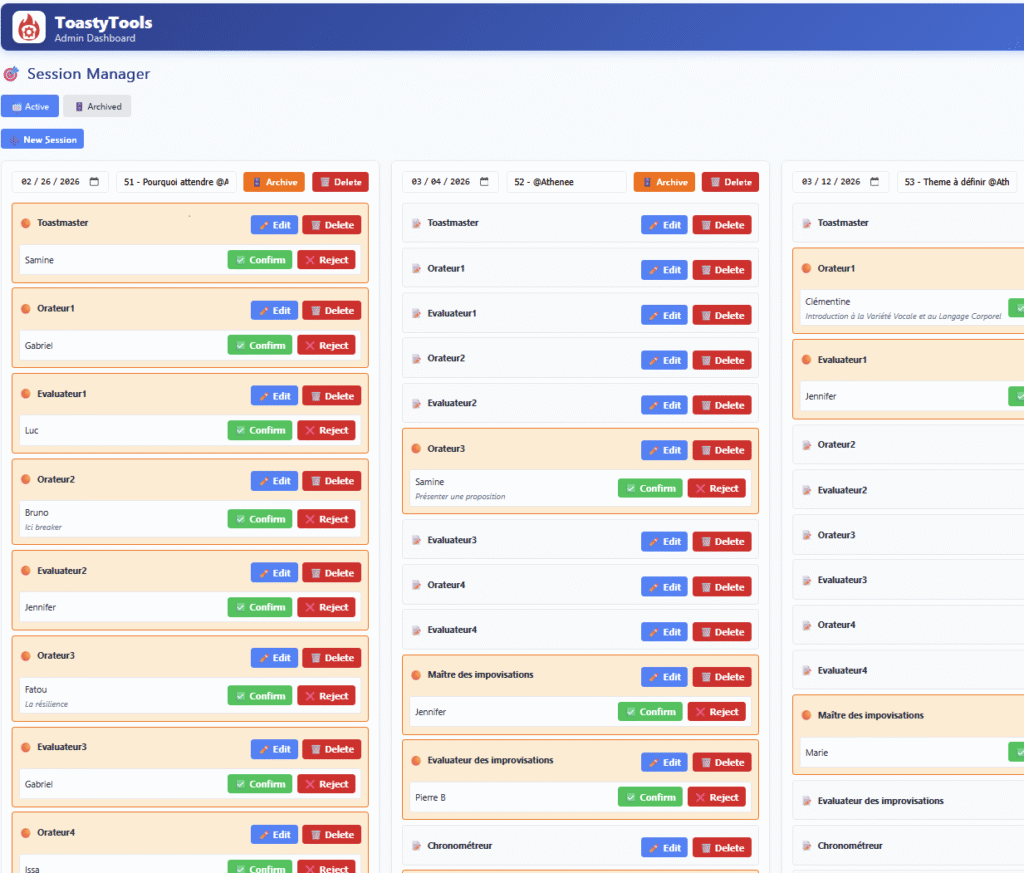The width and height of the screenshot is (1024, 873).
Task: Open calendar picker for 03/04/2026 date
Action: tap(484, 182)
